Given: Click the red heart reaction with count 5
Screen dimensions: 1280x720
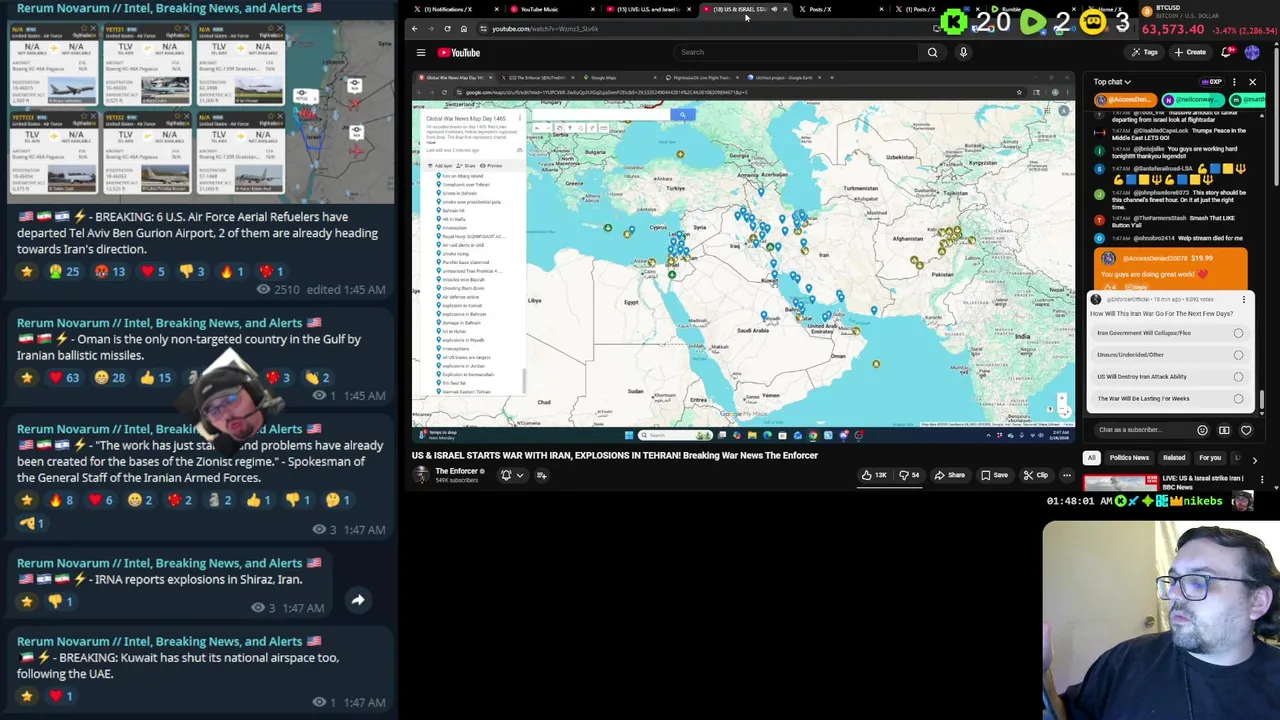Looking at the screenshot, I should tap(152, 272).
